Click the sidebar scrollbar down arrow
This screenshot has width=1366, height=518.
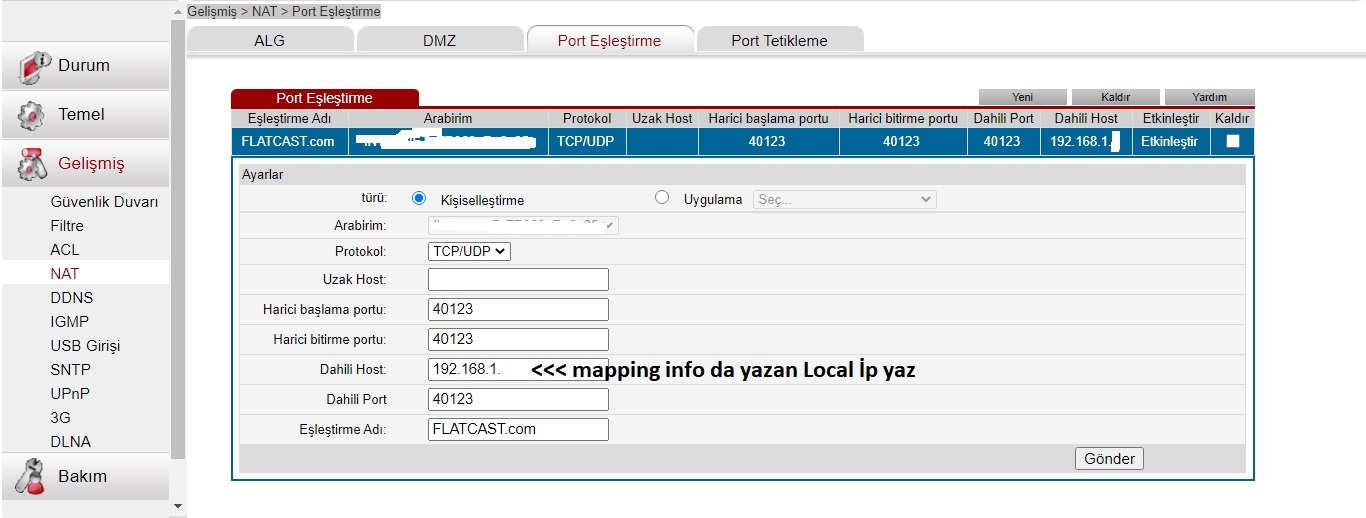[178, 507]
